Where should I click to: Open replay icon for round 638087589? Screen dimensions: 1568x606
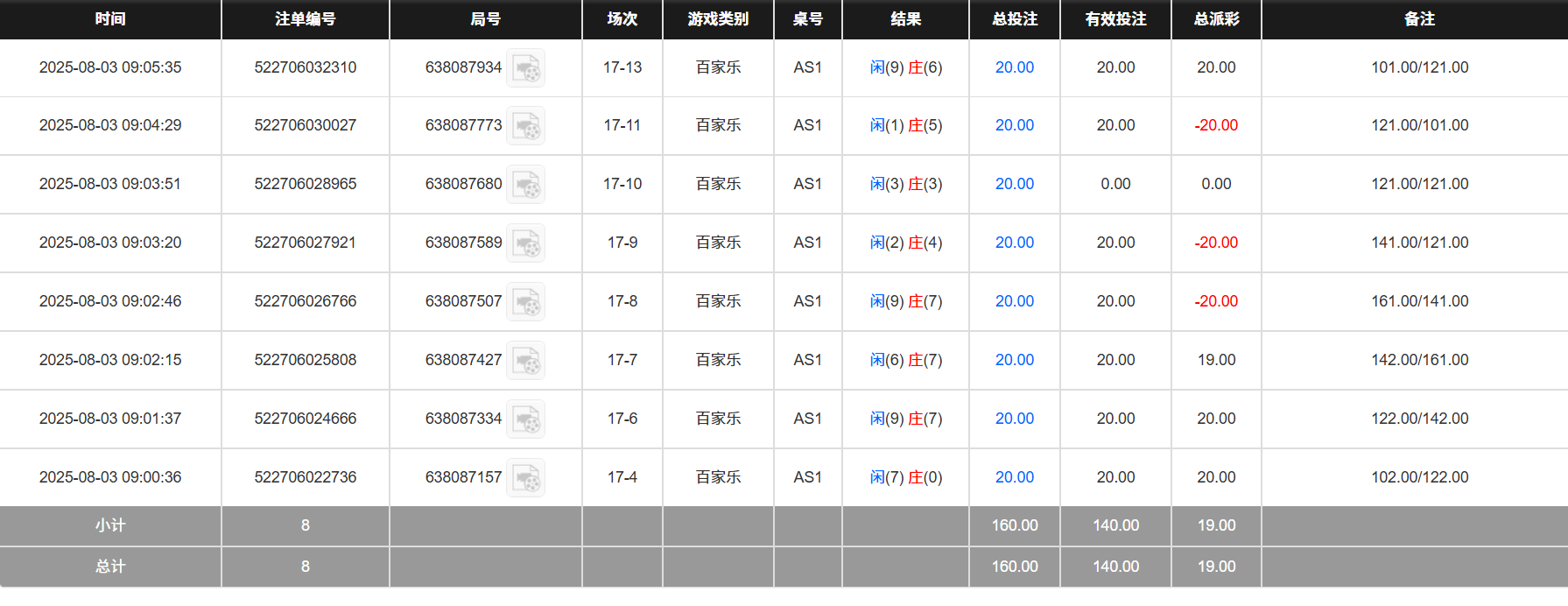pyautogui.click(x=526, y=243)
